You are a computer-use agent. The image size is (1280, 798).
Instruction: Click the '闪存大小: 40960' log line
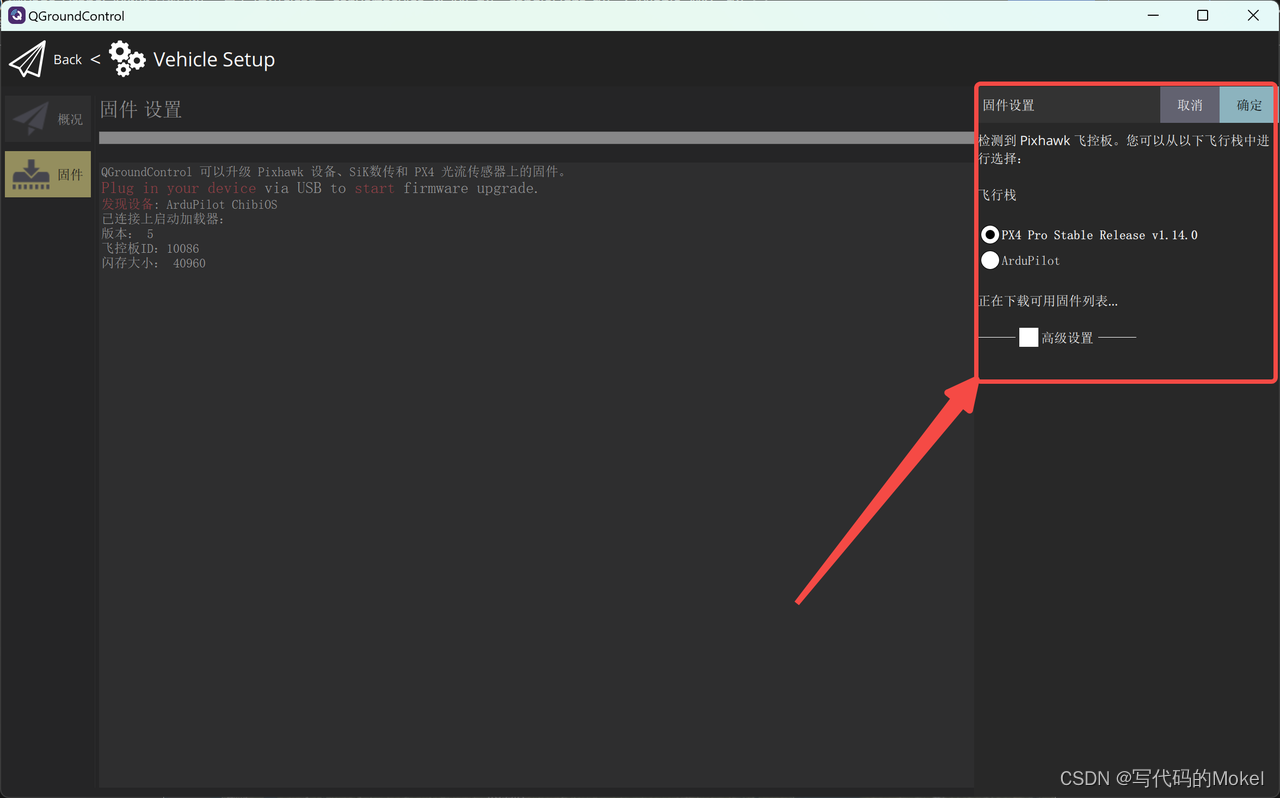point(153,264)
